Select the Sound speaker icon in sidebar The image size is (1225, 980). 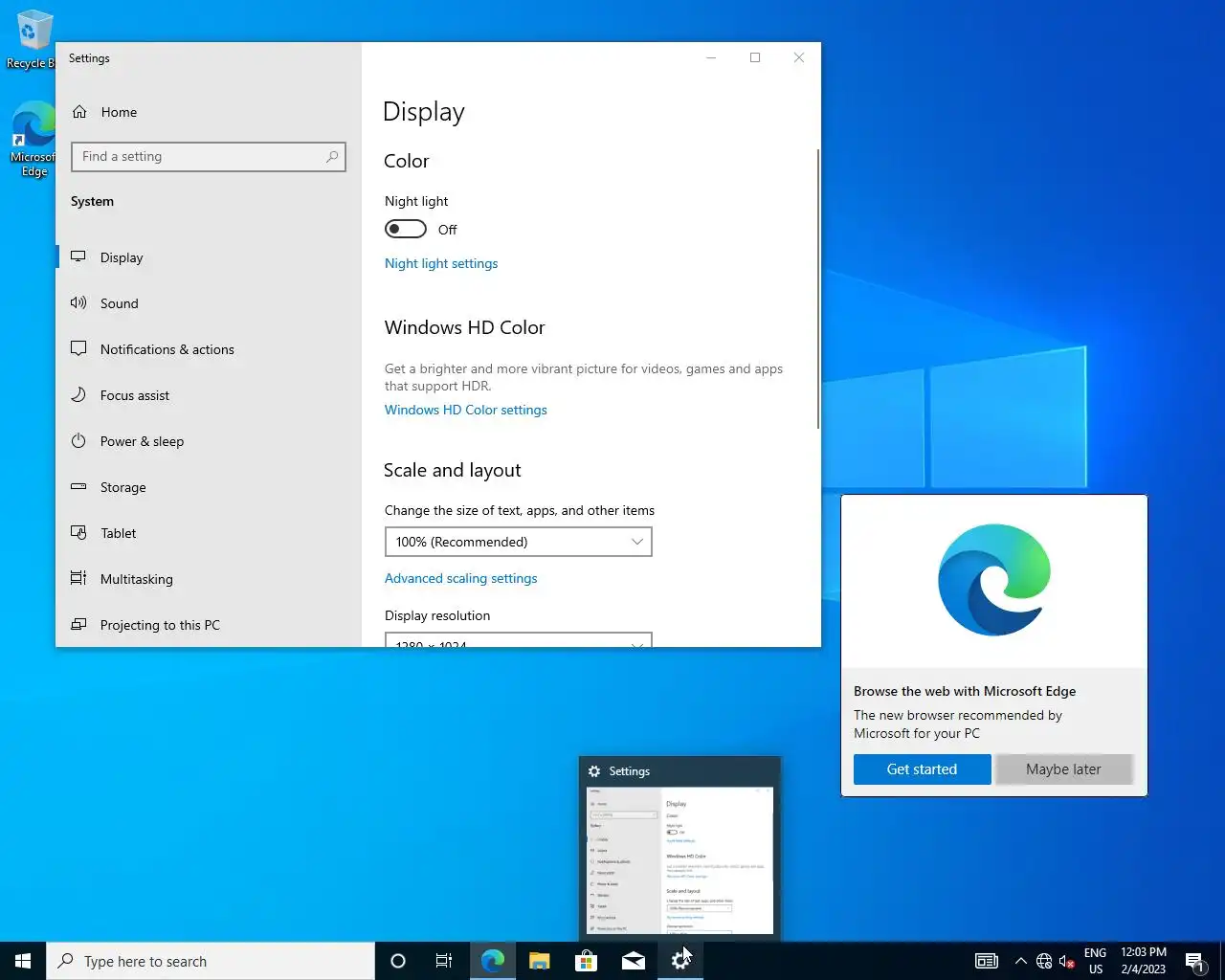pos(78,303)
